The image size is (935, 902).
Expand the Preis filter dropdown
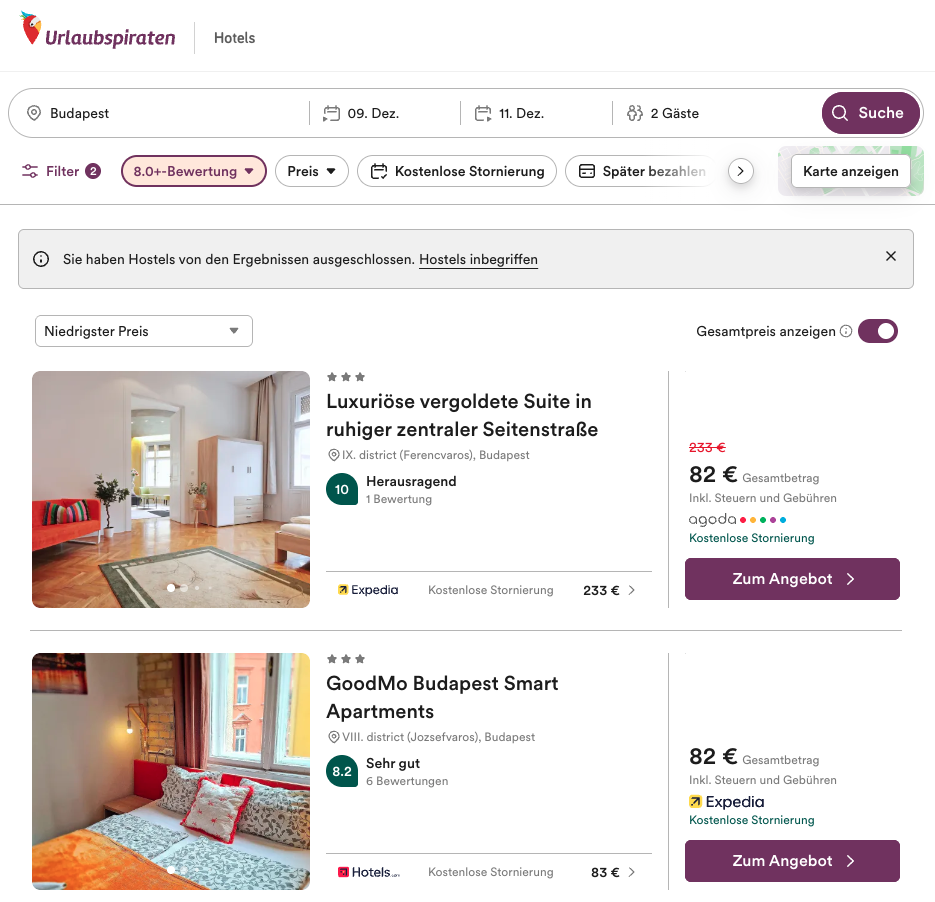click(x=312, y=171)
